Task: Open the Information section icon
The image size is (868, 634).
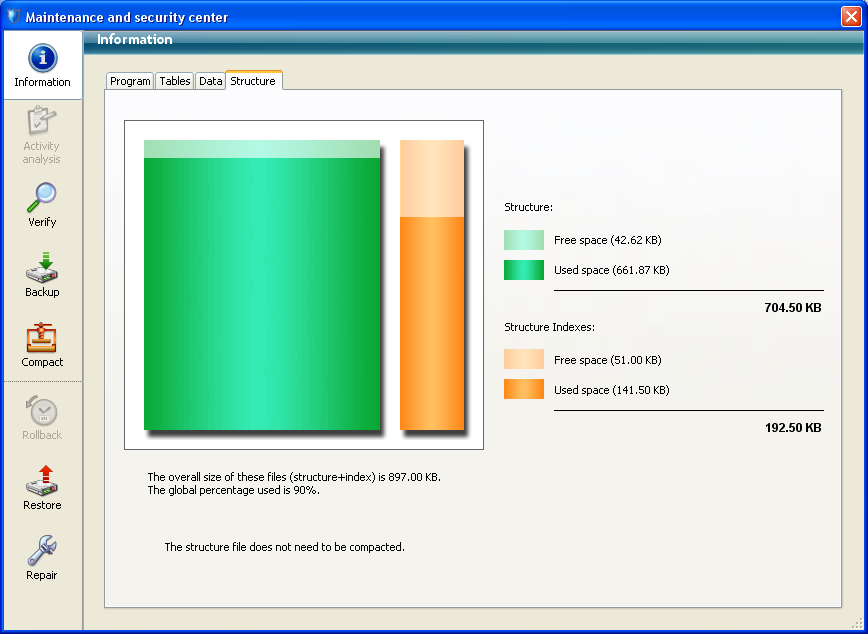Action: [42, 59]
